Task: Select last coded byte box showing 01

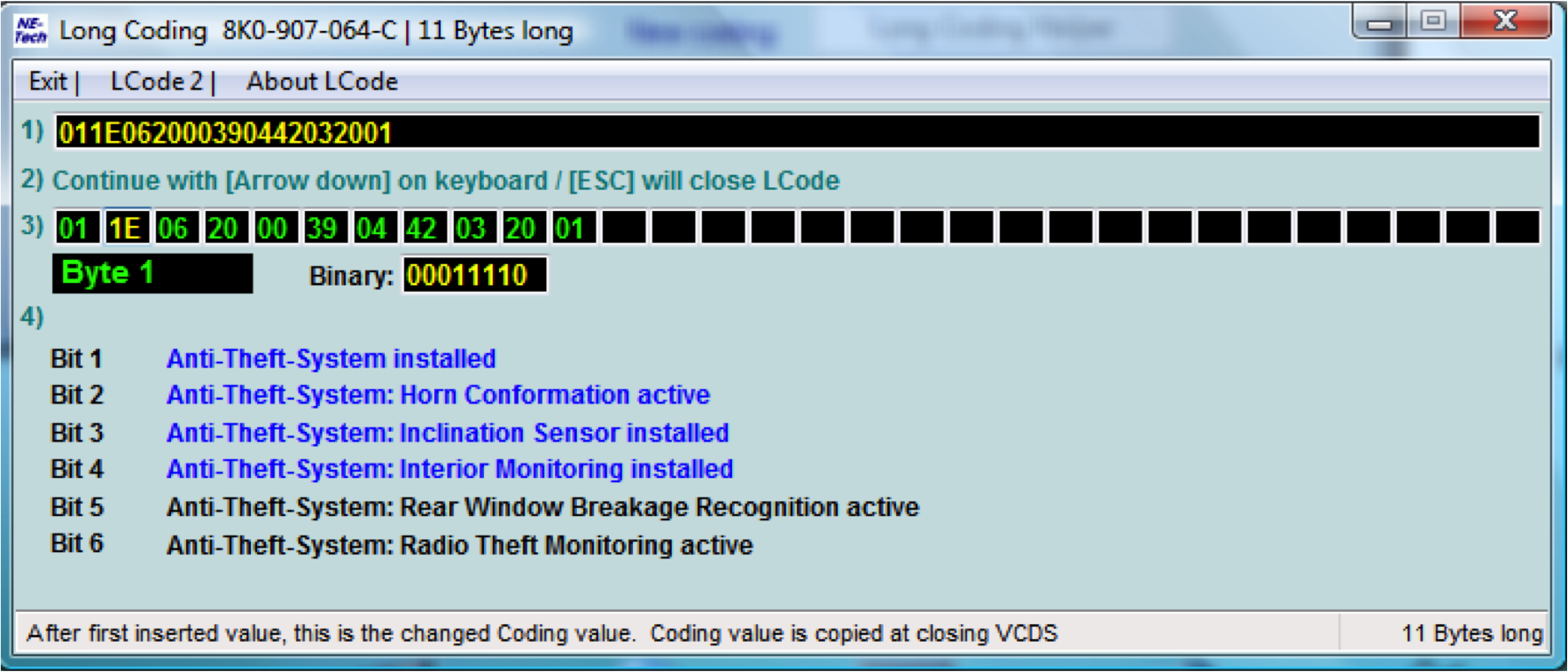Action: pyautogui.click(x=571, y=228)
